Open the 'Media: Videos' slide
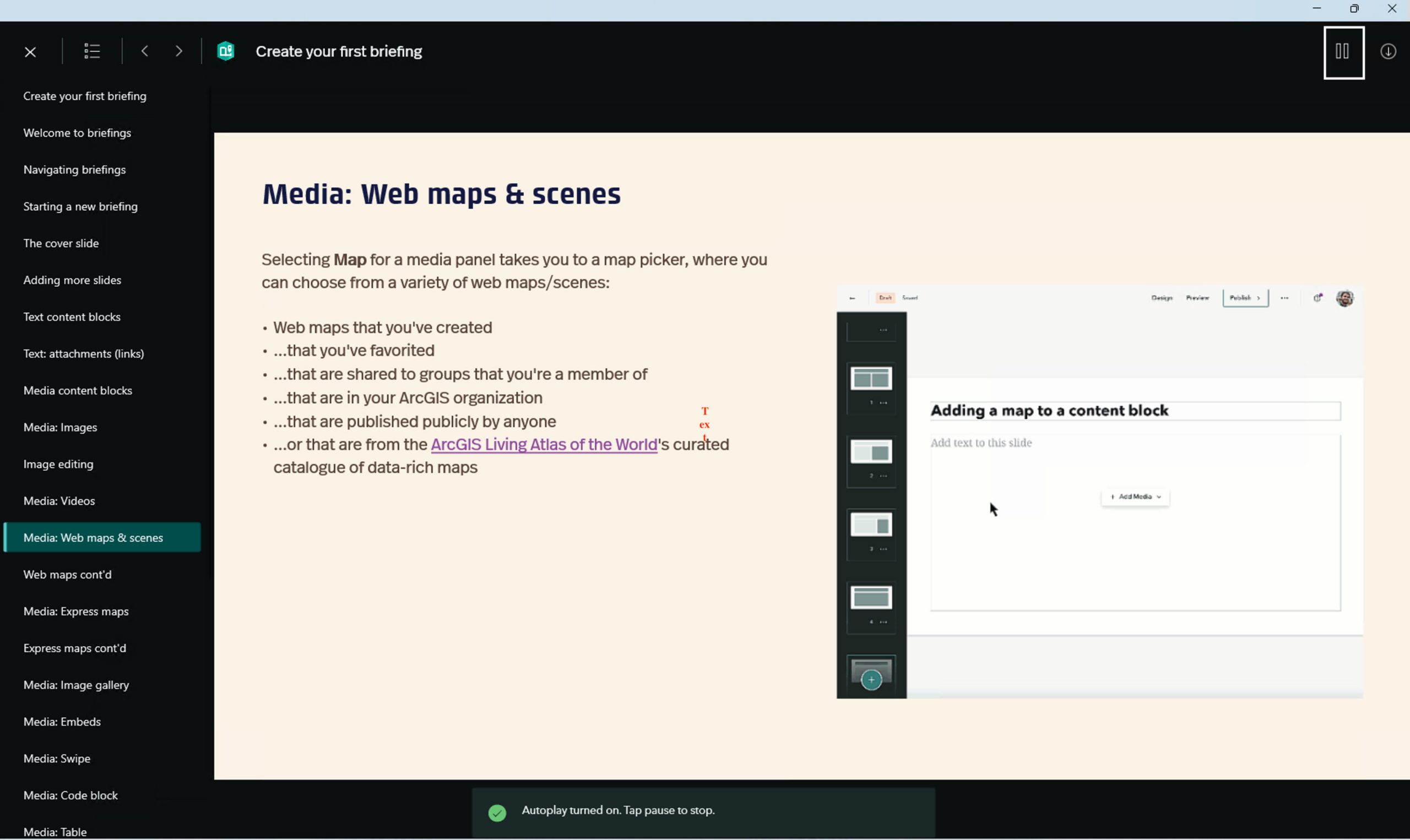This screenshot has width=1410, height=840. pyautogui.click(x=59, y=500)
